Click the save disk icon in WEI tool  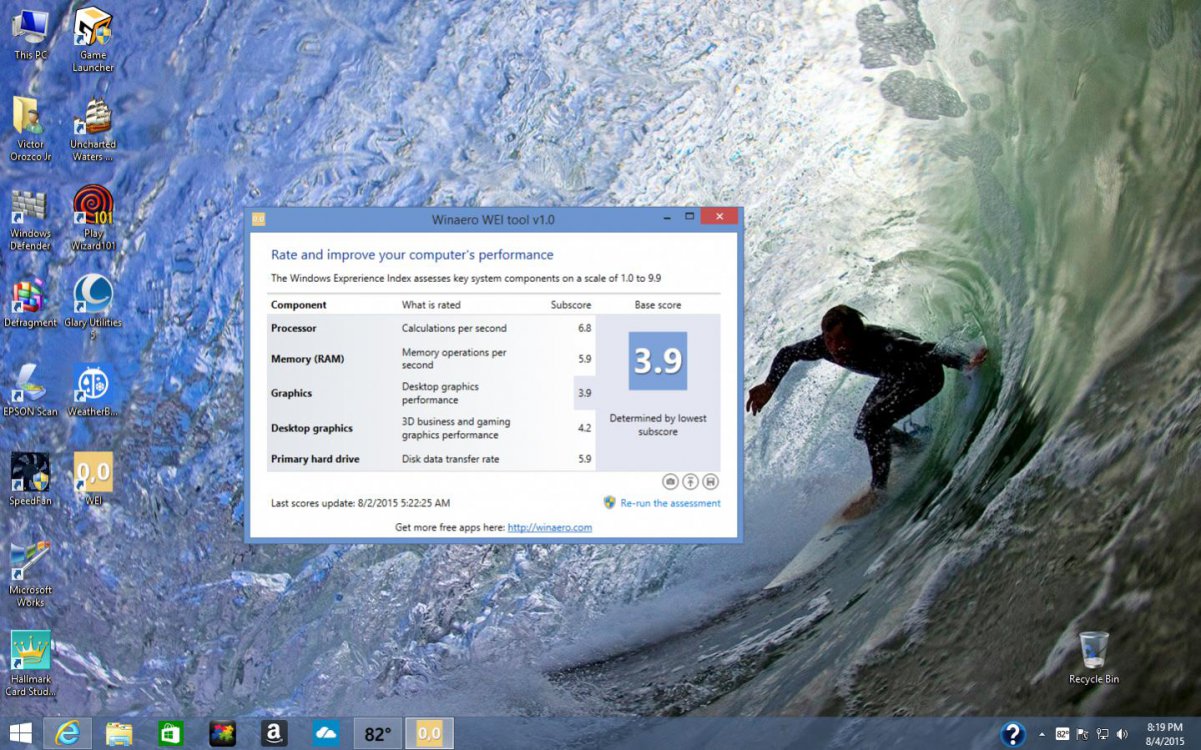710,482
